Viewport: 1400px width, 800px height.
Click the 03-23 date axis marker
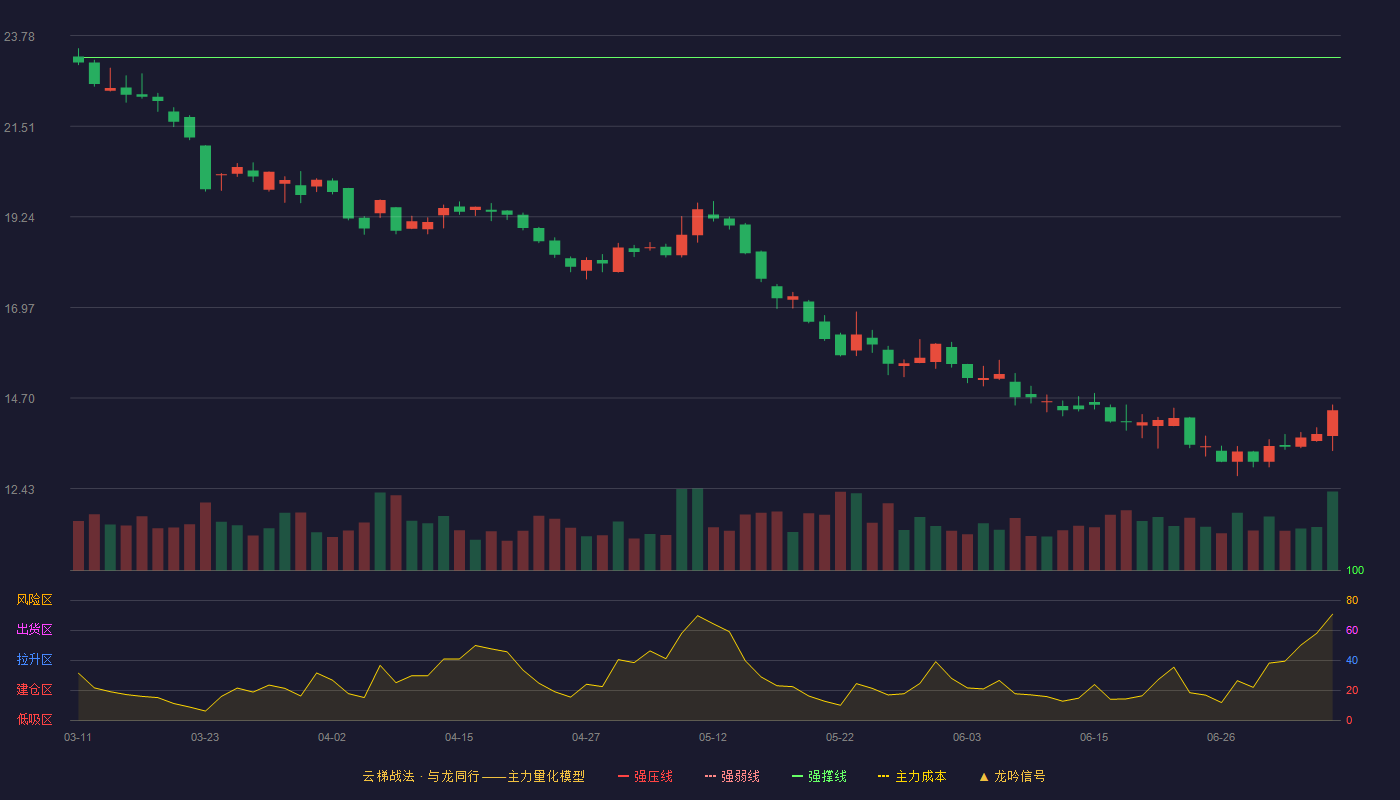tap(205, 737)
